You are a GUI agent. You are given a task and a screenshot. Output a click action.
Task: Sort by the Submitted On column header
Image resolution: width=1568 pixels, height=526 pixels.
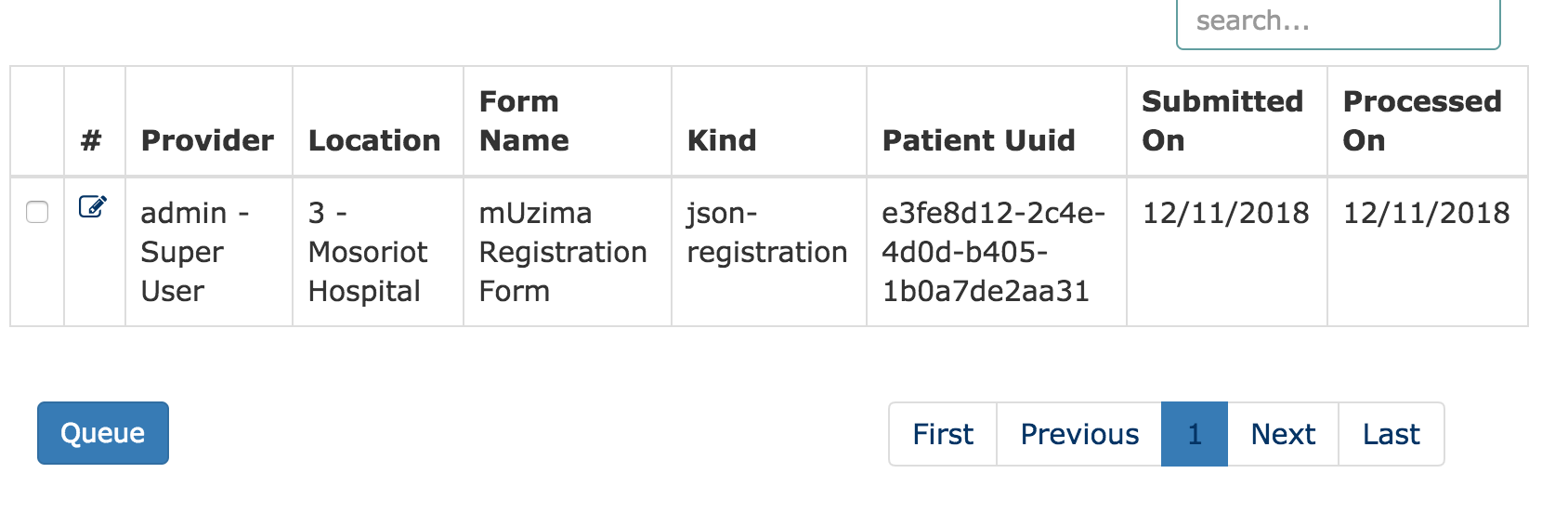1222,121
